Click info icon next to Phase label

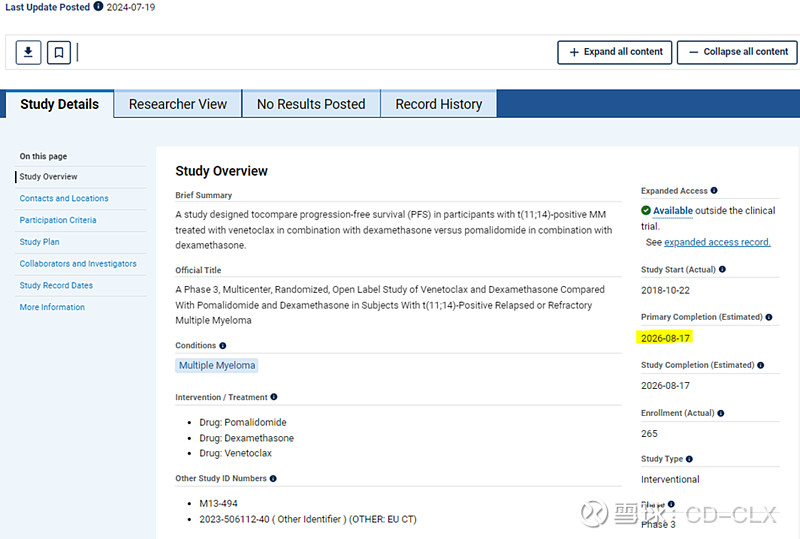(x=671, y=504)
